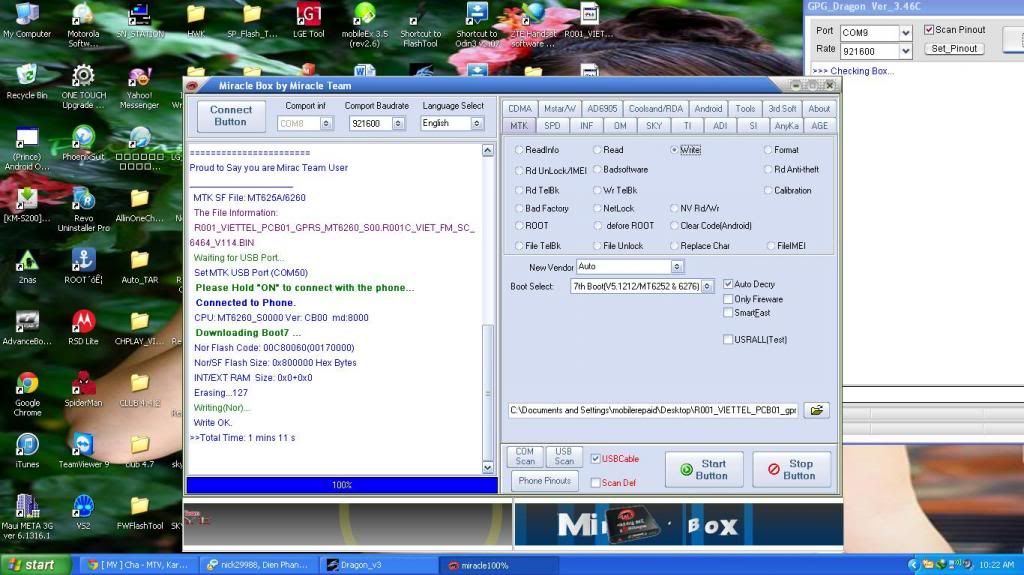Launch PhoenixSuit desktop icon
The image size is (1024, 575).
(83, 144)
